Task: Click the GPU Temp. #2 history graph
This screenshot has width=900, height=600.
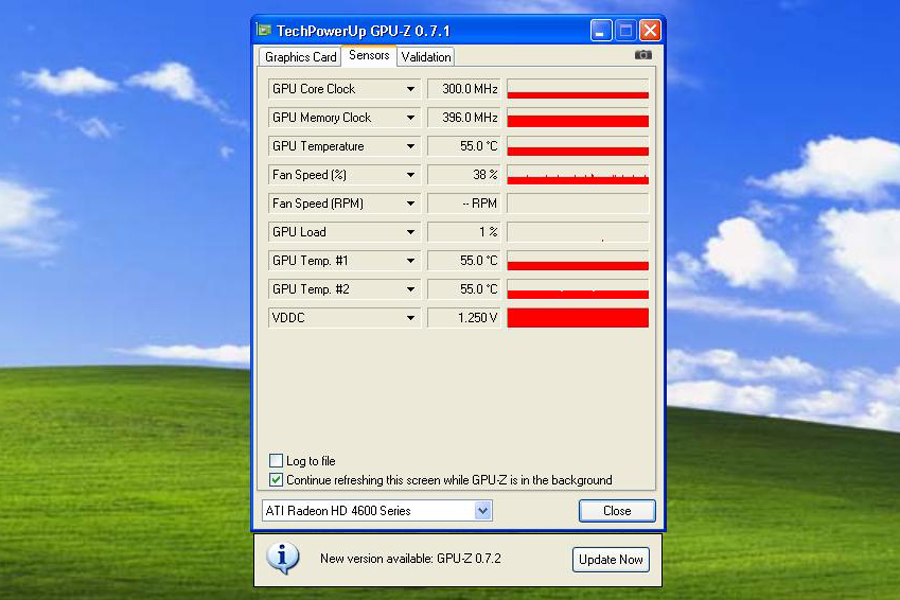Action: point(578,289)
